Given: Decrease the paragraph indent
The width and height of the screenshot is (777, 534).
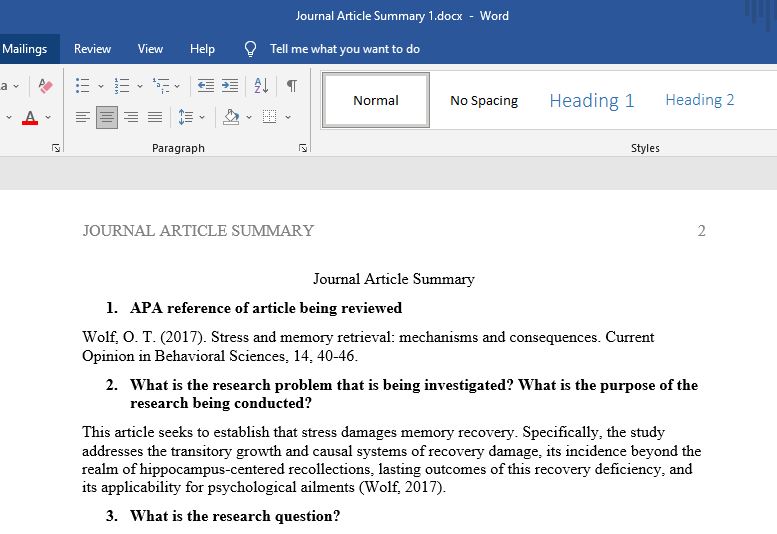Looking at the screenshot, I should pos(206,86).
